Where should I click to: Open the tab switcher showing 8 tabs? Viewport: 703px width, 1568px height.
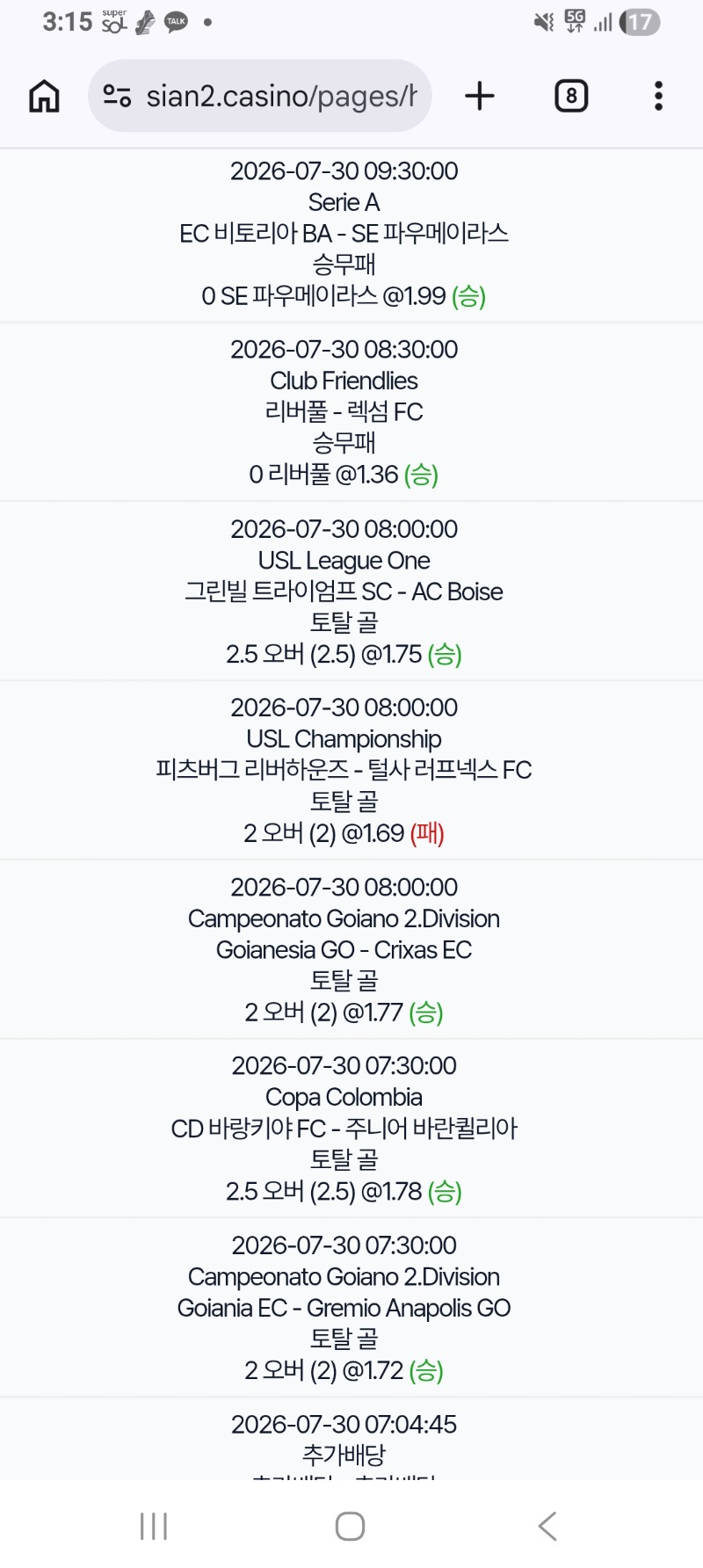[x=571, y=96]
